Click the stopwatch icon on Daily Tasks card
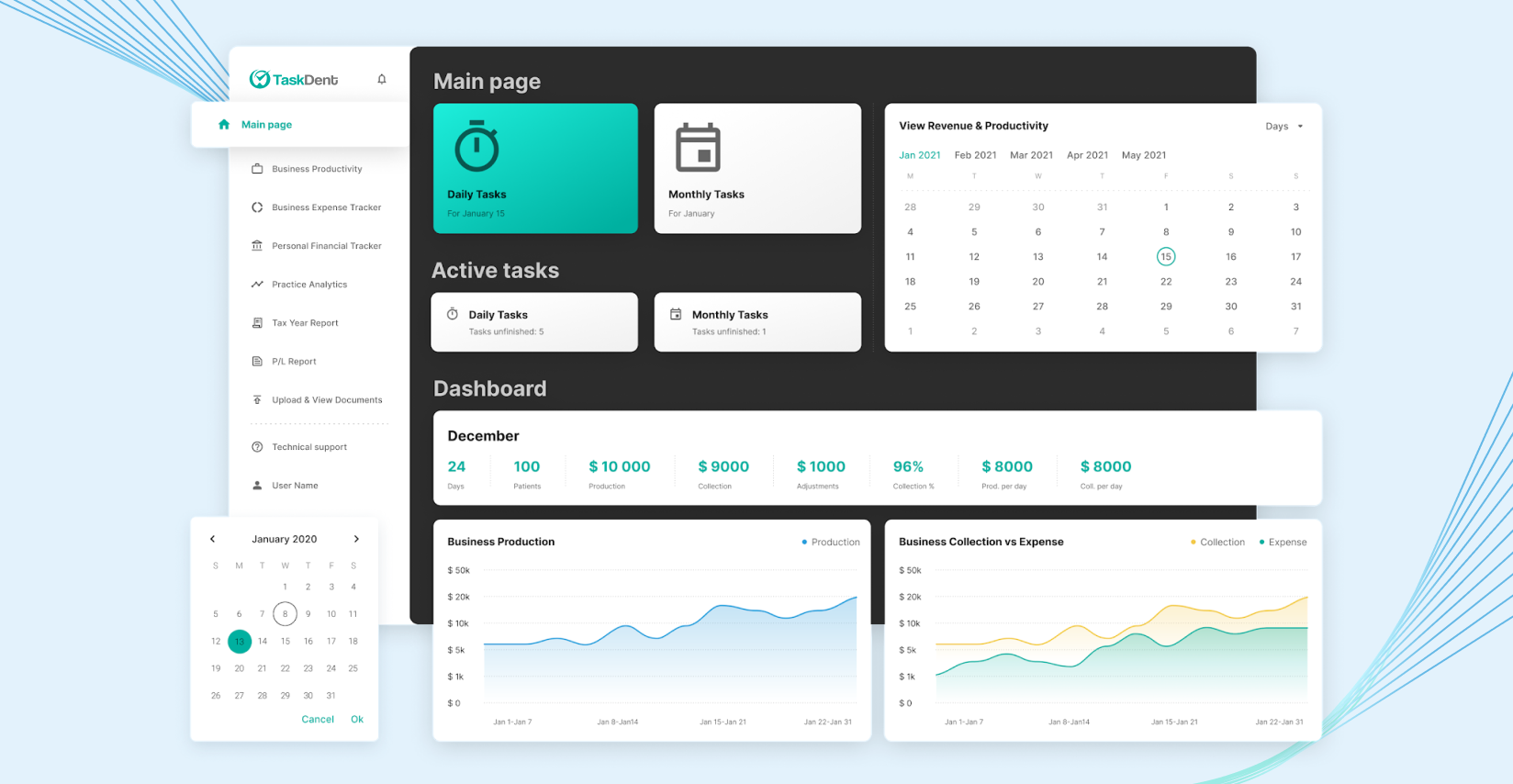The image size is (1513, 784). [x=476, y=147]
